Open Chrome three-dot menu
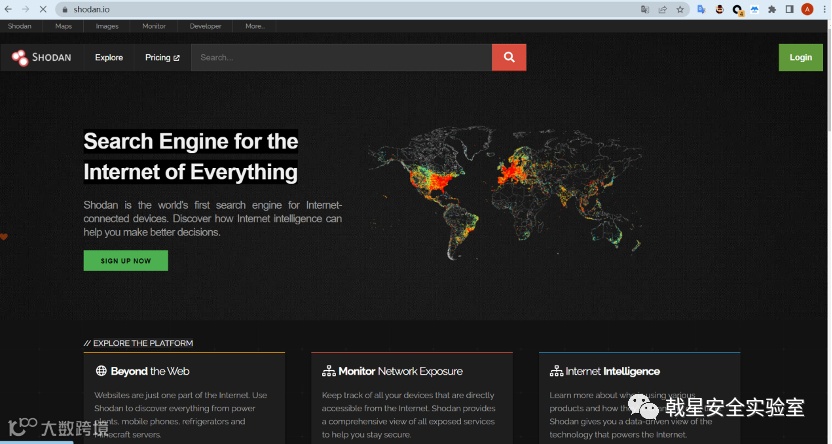 825,10
